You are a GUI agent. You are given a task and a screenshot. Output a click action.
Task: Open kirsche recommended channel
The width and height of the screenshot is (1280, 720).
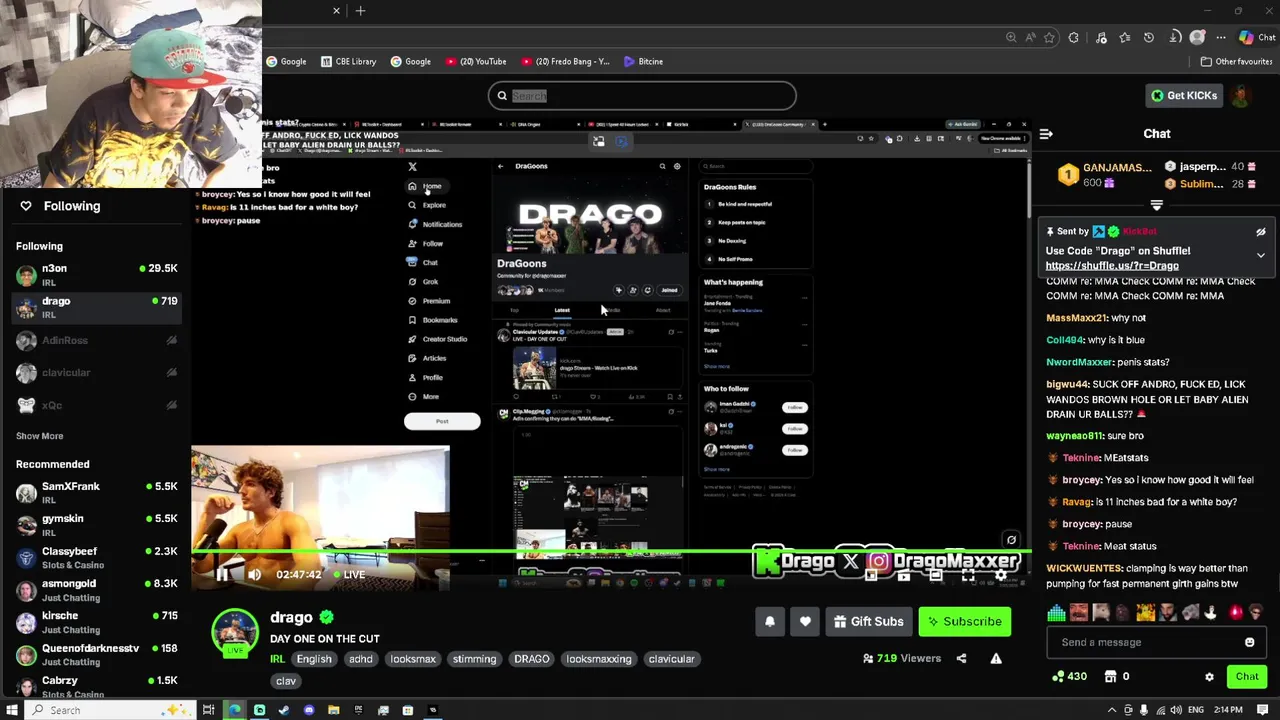pyautogui.click(x=96, y=622)
